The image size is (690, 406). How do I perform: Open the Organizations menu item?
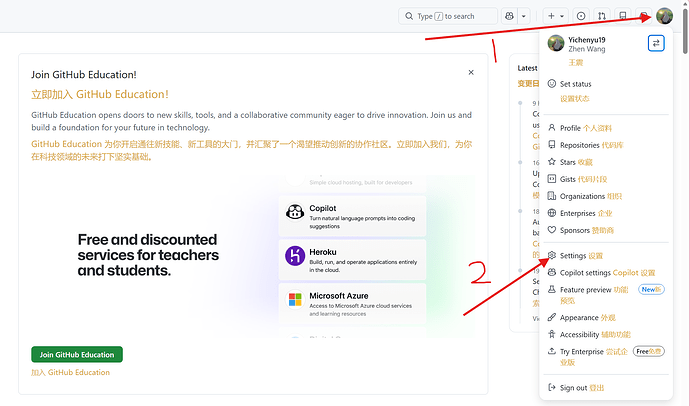click(x=606, y=196)
